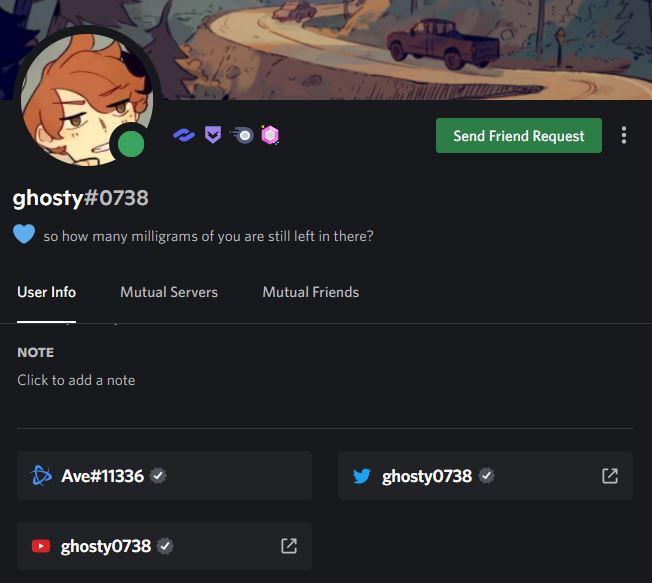Click the Twitter bird icon
Screen dimensions: 652x583
point(362,476)
